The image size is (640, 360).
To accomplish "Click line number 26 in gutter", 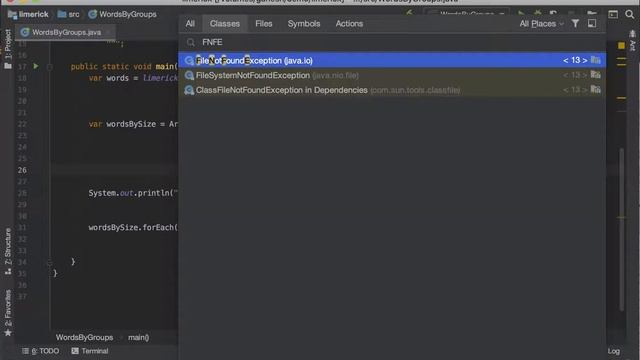I will click(x=22, y=170).
